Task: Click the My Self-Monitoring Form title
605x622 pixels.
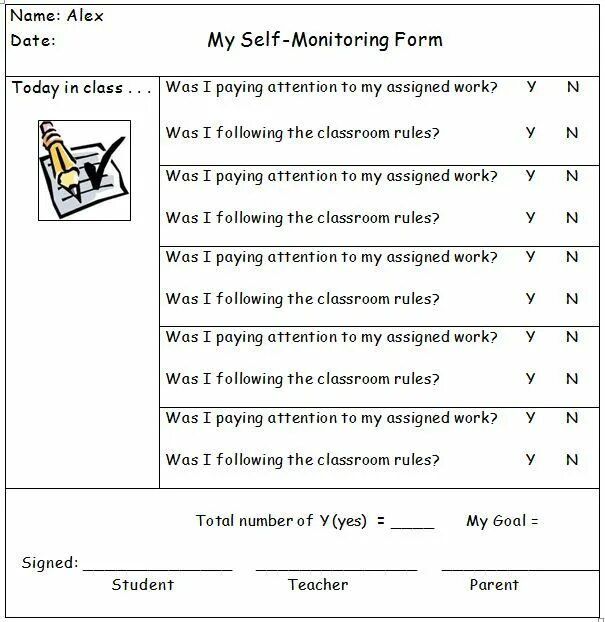Action: [x=325, y=40]
